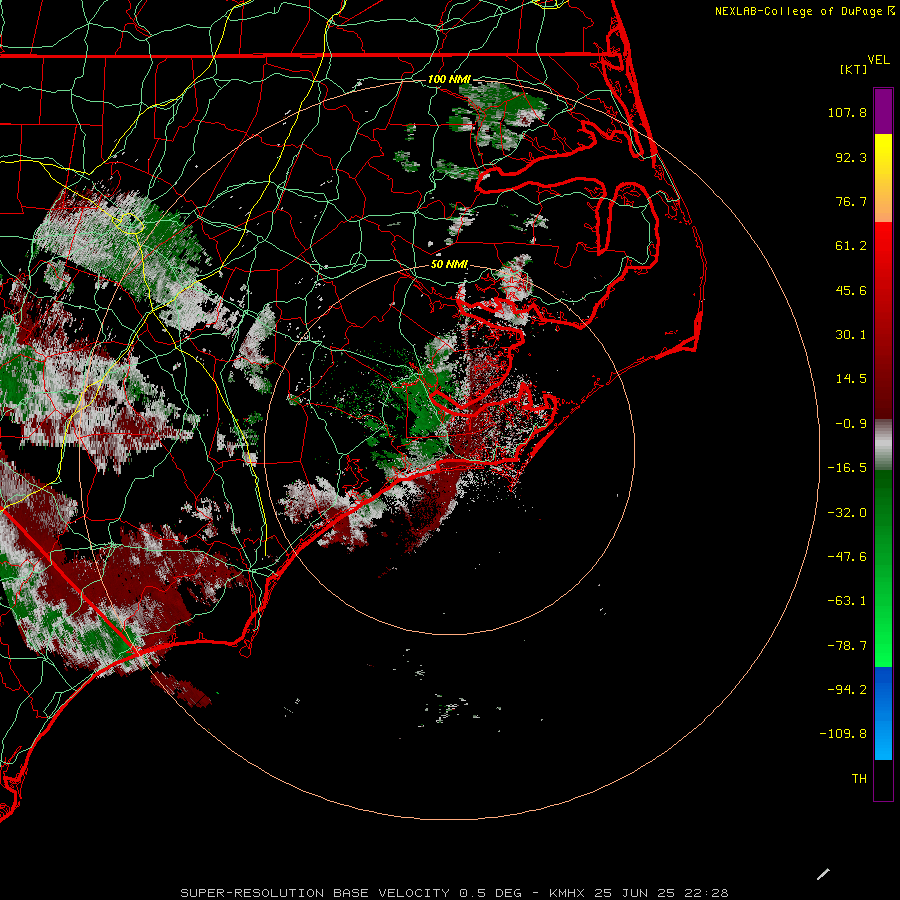Viewport: 900px width, 900px height.
Task: Click the VEL legend title
Action: [x=878, y=60]
